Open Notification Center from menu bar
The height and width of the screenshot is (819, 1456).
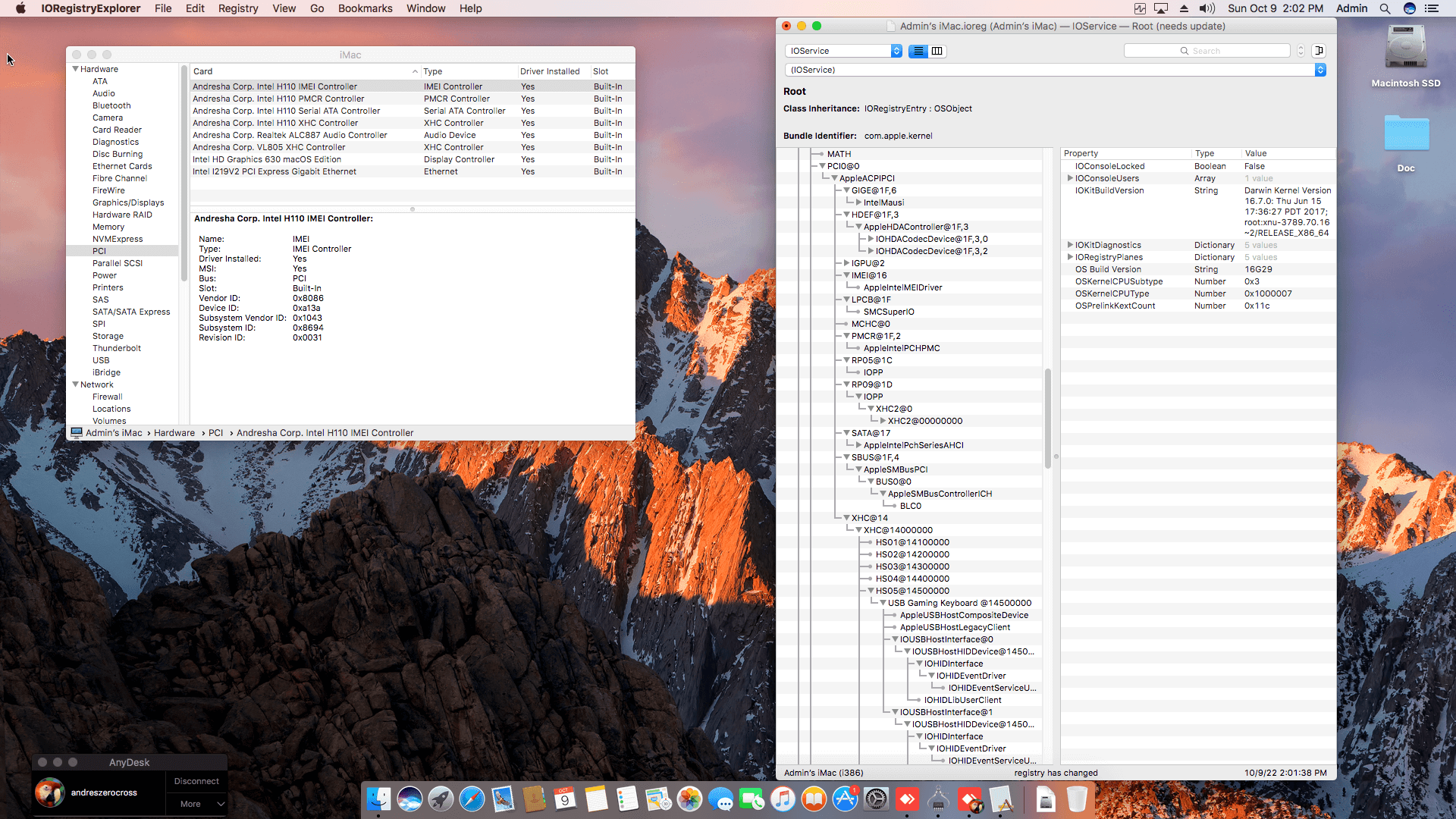click(1432, 8)
